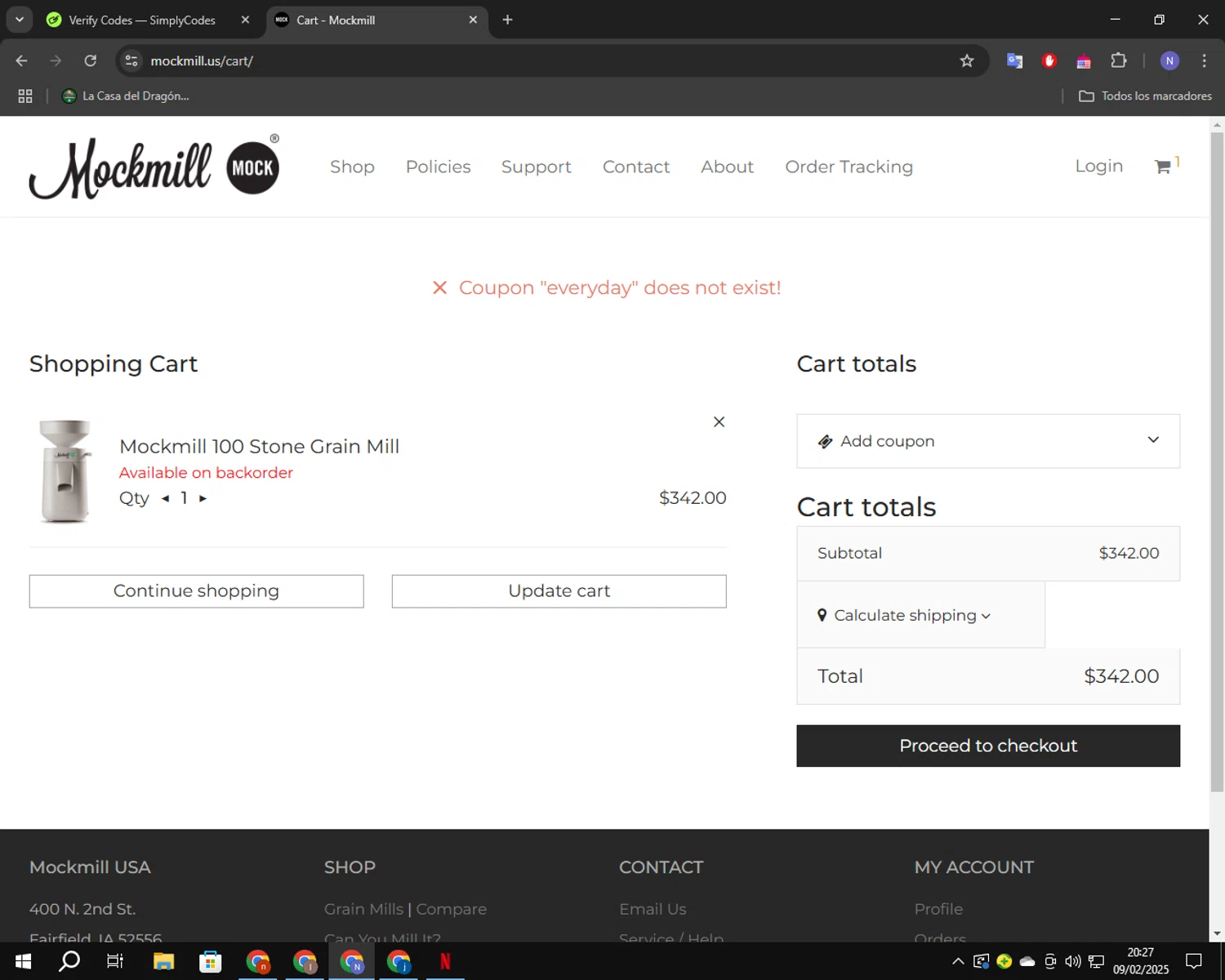Decrease quantity with the left arrow

pyautogui.click(x=166, y=498)
